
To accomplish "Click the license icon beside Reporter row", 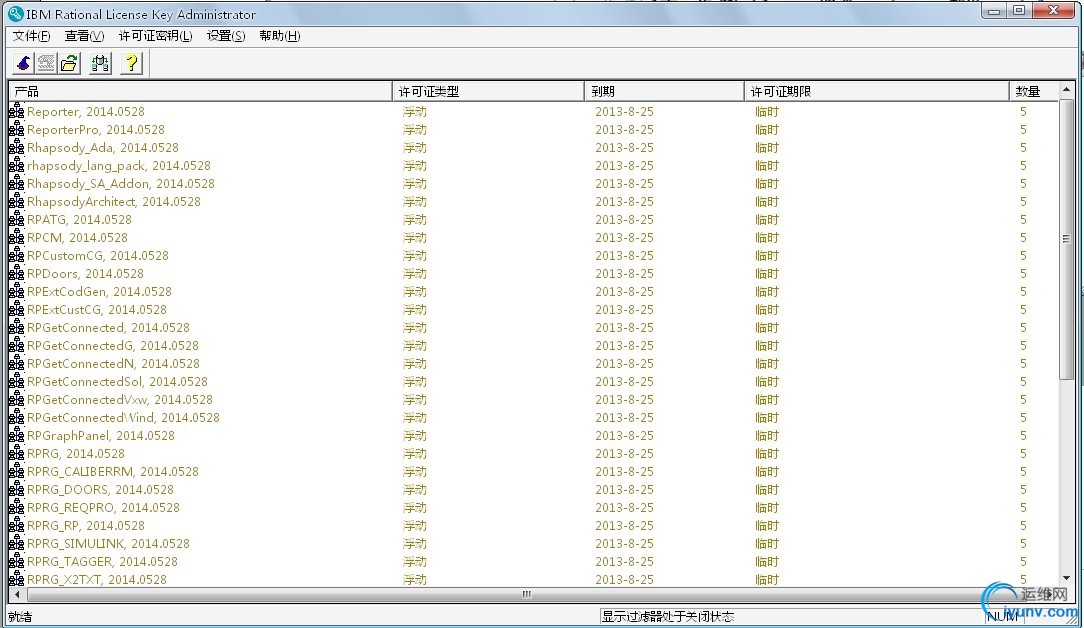I will click(x=17, y=111).
